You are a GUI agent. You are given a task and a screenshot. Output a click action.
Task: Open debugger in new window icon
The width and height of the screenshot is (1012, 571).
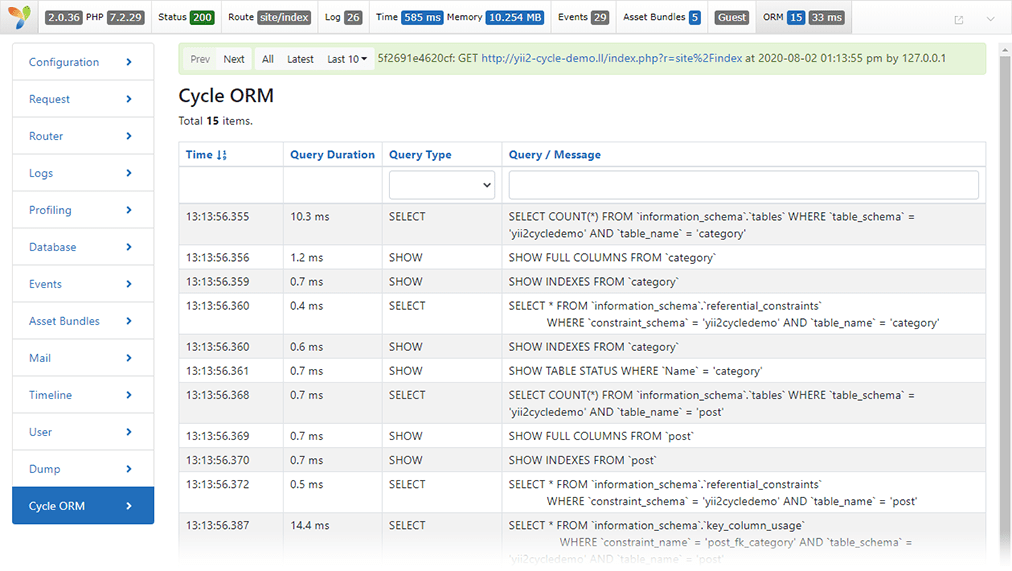[x=958, y=19]
